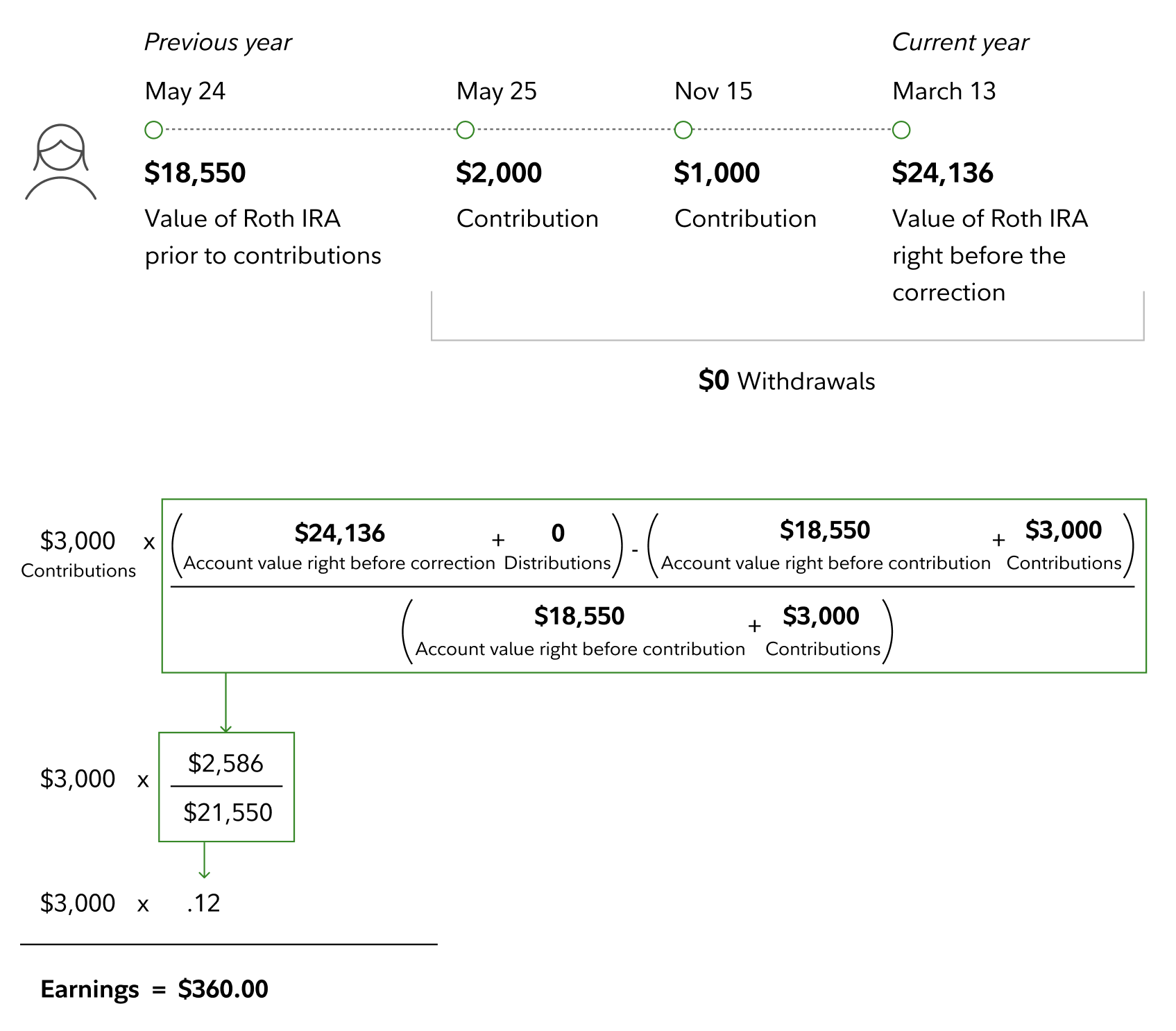Click the $2,586 numerator in the fraction box
Image resolution: width=1176 pixels, height=1031 pixels.
[x=225, y=763]
